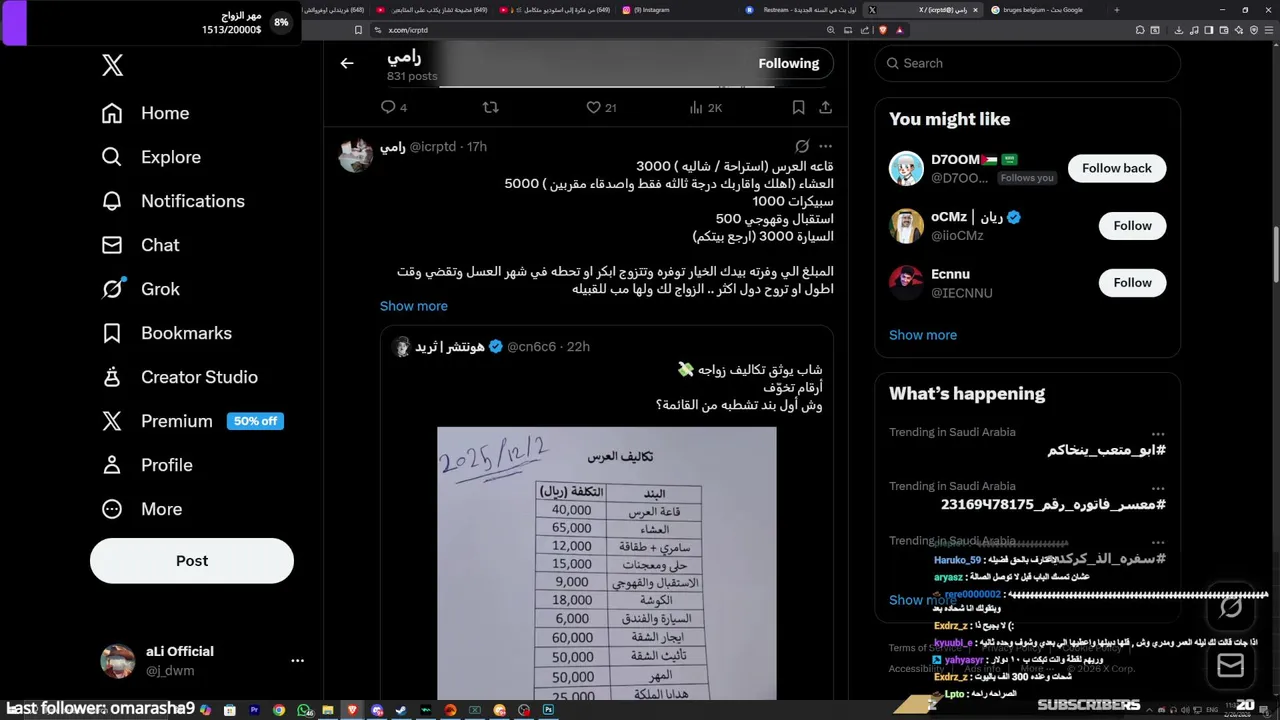Like the post with 21 likes
The width and height of the screenshot is (1280, 720).
[x=601, y=107]
